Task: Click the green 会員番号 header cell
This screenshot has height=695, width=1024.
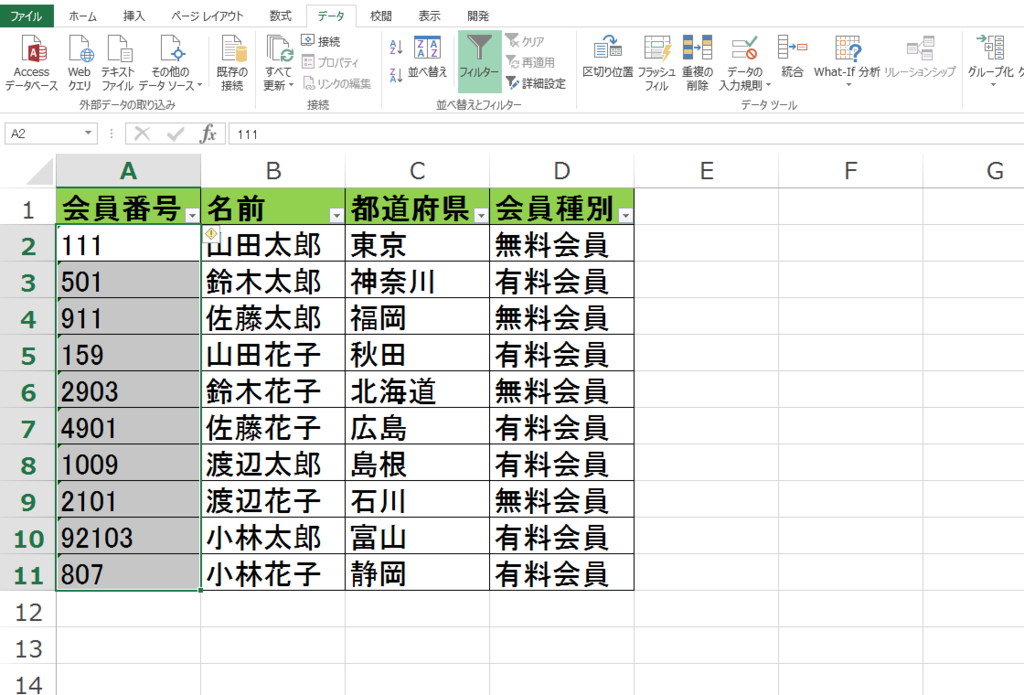Action: click(x=120, y=207)
